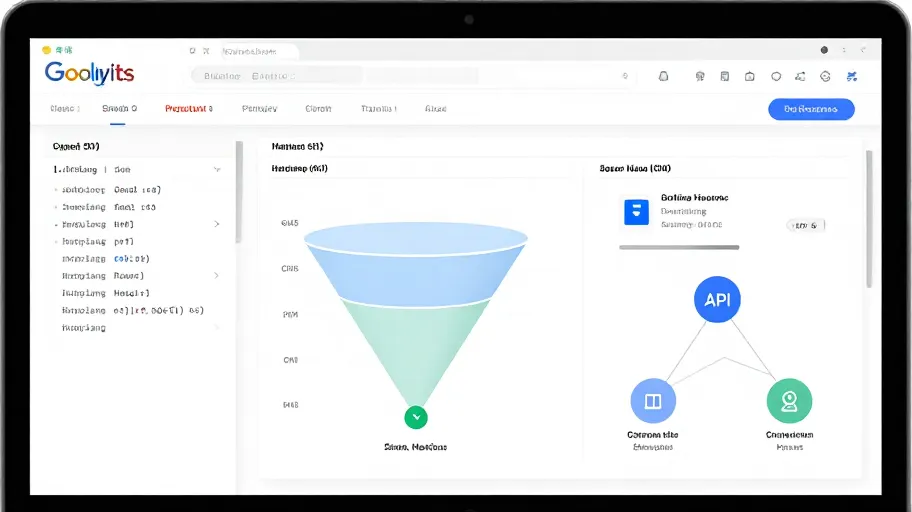Select the list row ending in 'final r65'
The image size is (912, 512).
(137, 207)
